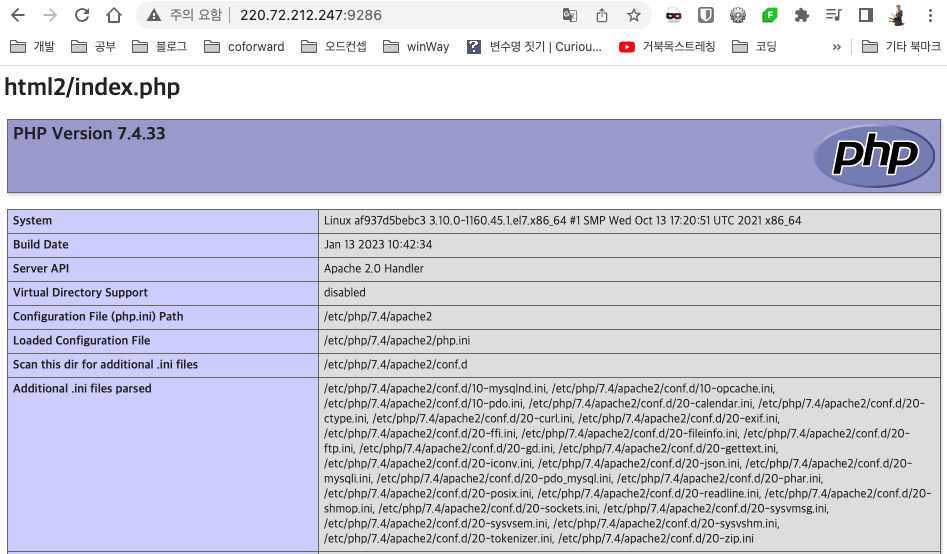This screenshot has height=554, width=947.
Task: Click the share page icon
Action: 602,15
